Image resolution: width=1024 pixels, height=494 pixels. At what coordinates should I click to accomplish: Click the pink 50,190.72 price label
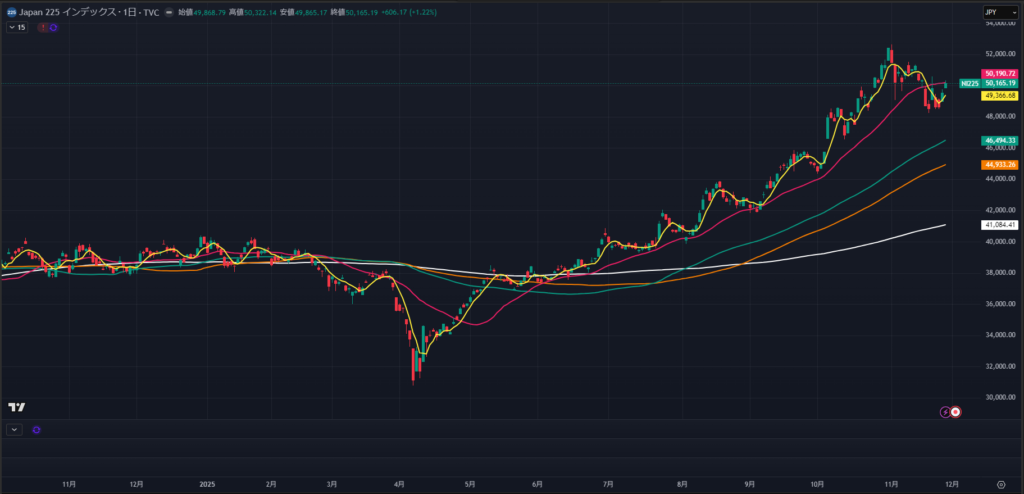(x=1000, y=73)
